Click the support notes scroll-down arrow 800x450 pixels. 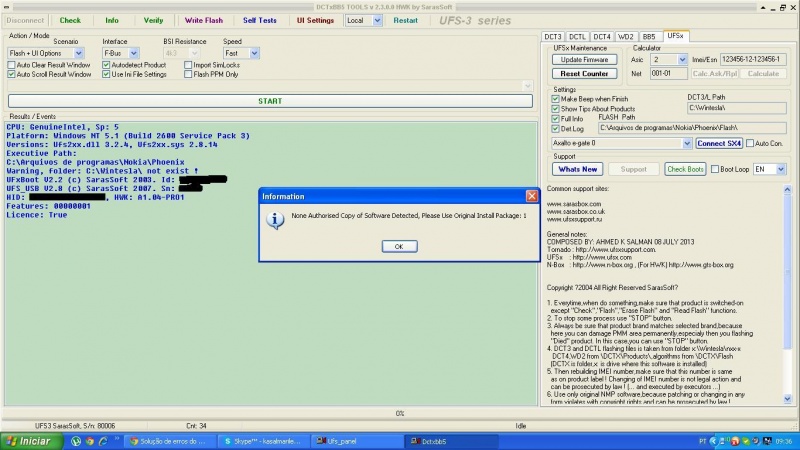[x=787, y=399]
